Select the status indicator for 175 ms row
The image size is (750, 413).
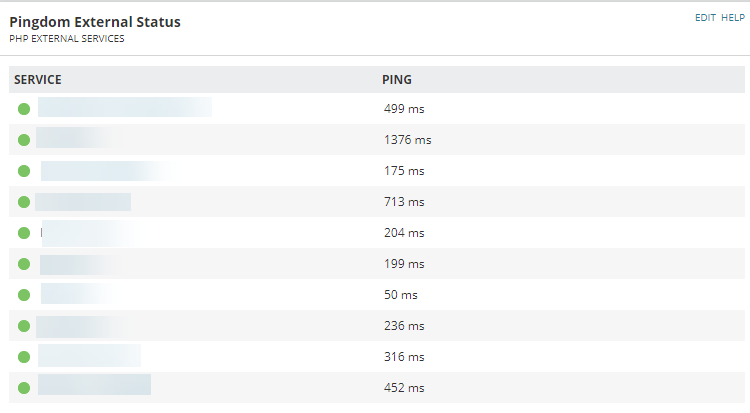click(x=24, y=171)
